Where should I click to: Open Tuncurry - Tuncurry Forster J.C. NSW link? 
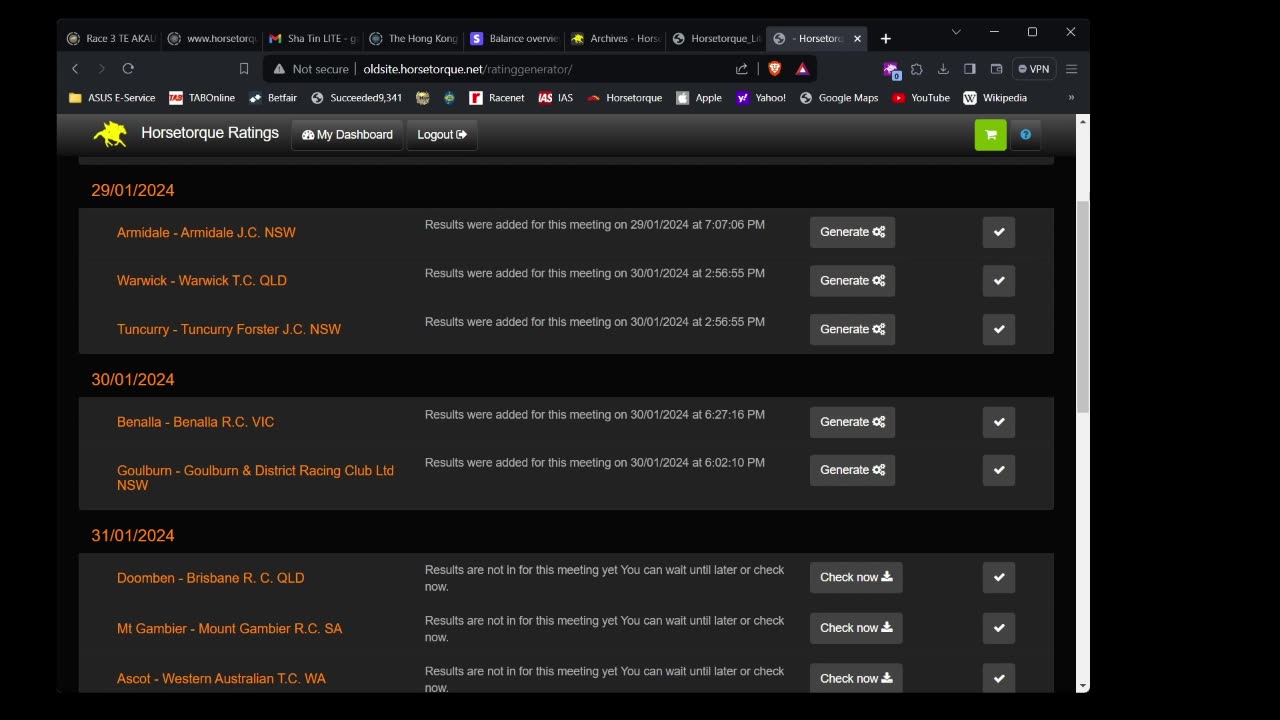pyautogui.click(x=229, y=330)
